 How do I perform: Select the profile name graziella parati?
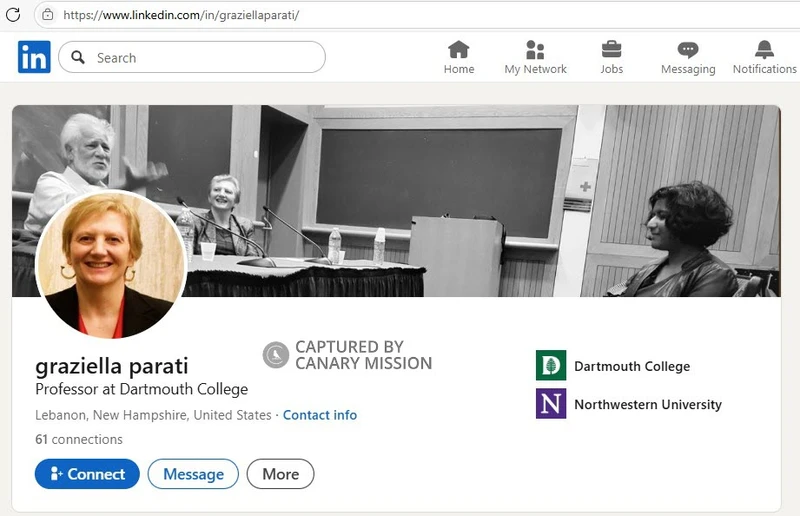[112, 366]
